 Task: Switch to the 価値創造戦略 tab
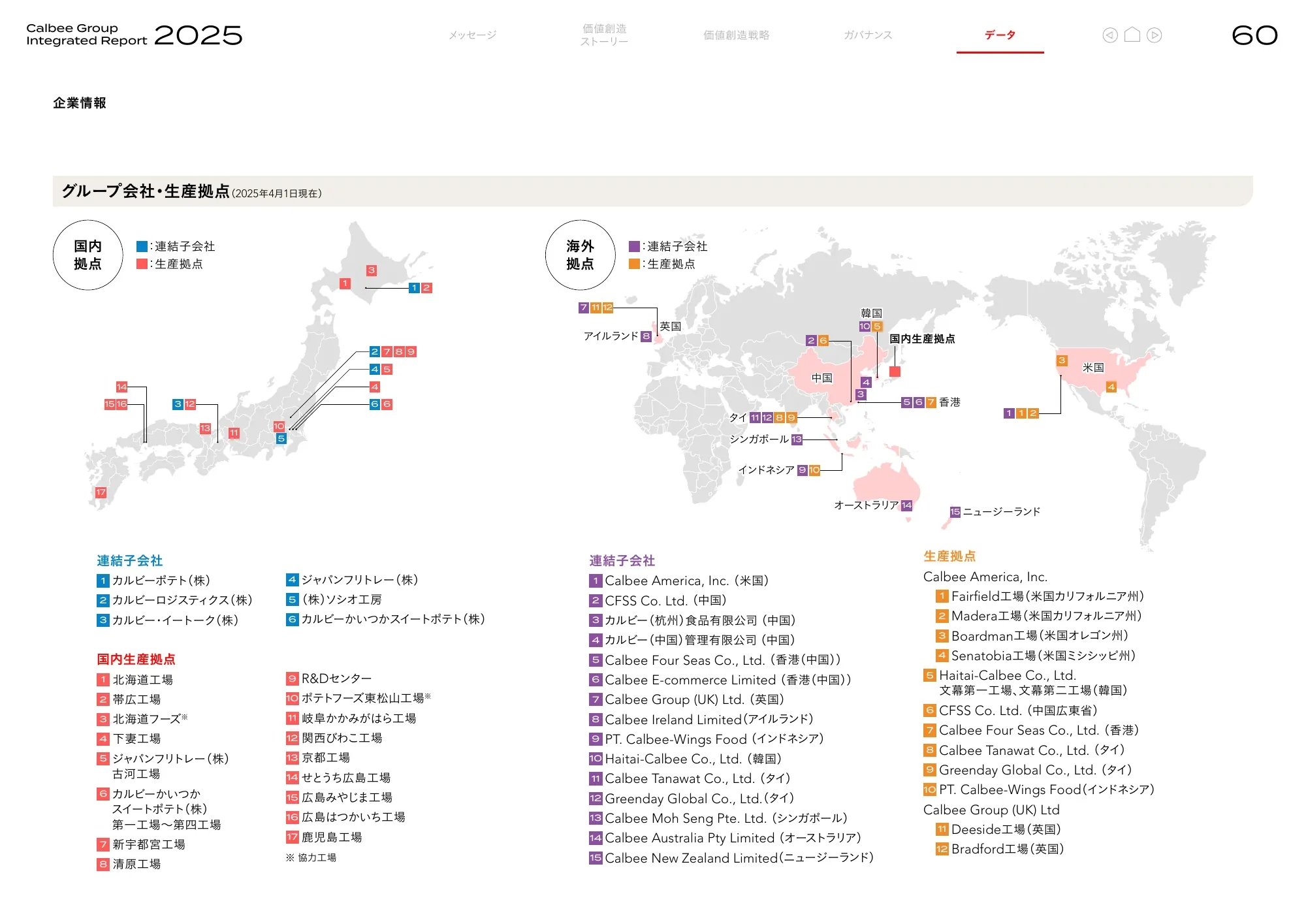point(736,35)
